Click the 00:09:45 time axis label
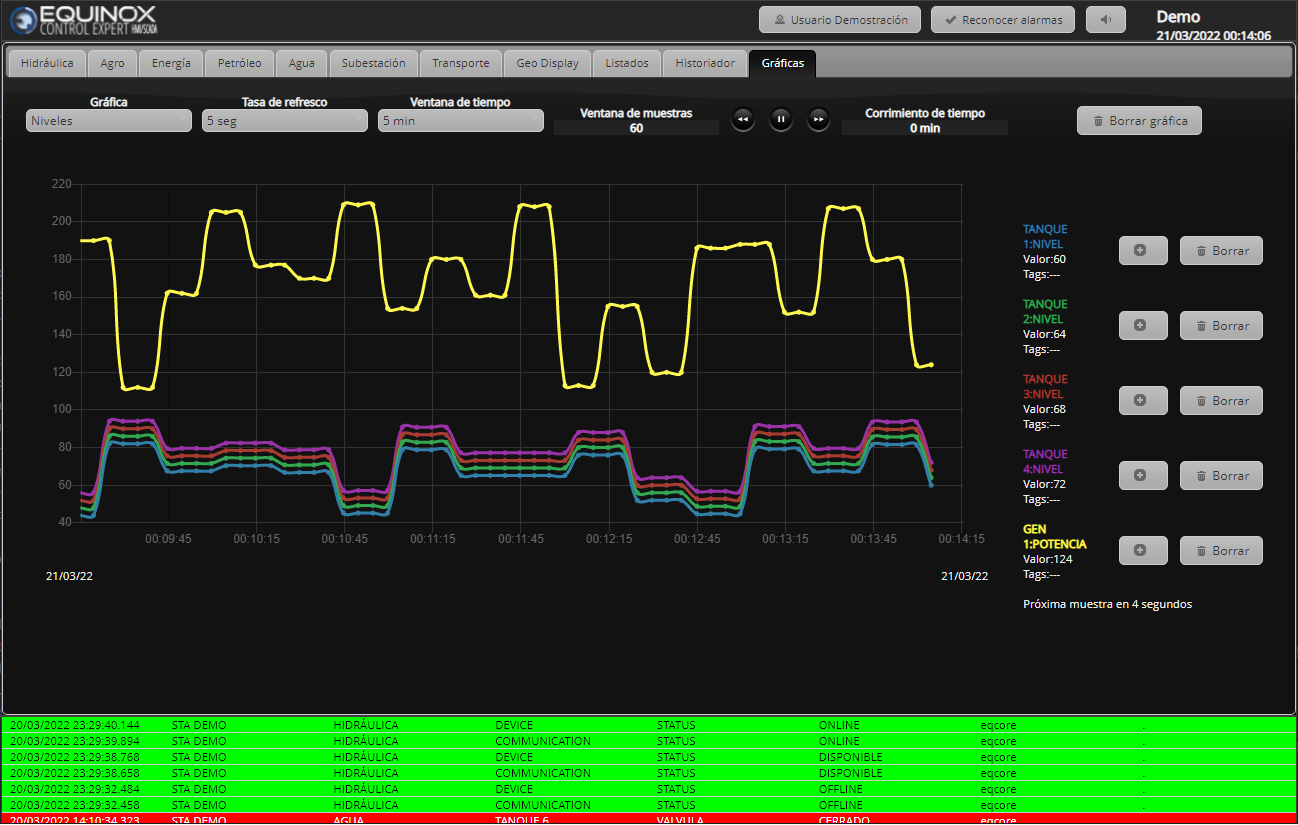The height and width of the screenshot is (825, 1298). (x=168, y=538)
